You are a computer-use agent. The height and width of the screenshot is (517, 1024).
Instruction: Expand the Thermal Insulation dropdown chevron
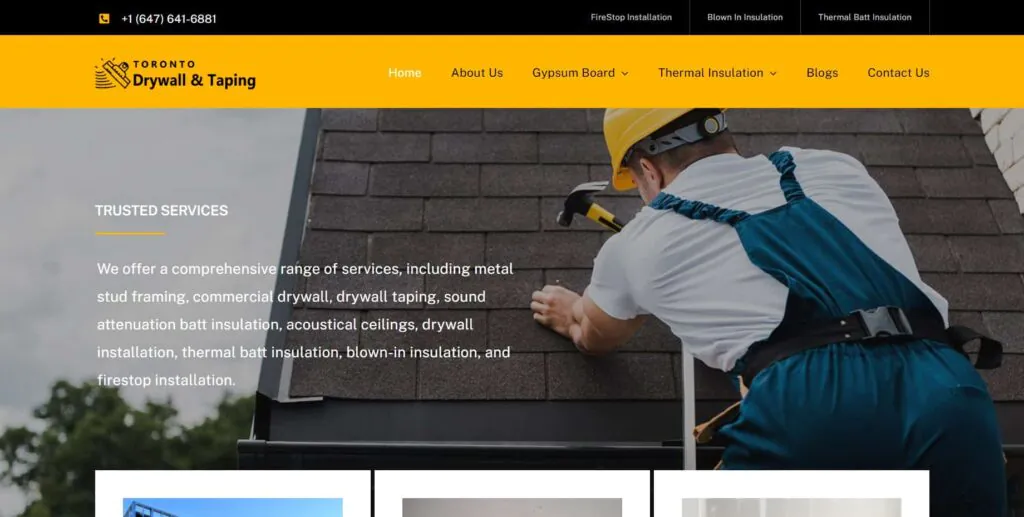click(773, 73)
